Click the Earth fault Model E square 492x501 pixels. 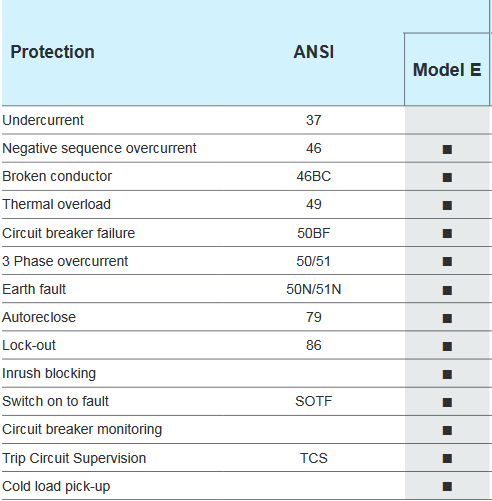click(447, 290)
